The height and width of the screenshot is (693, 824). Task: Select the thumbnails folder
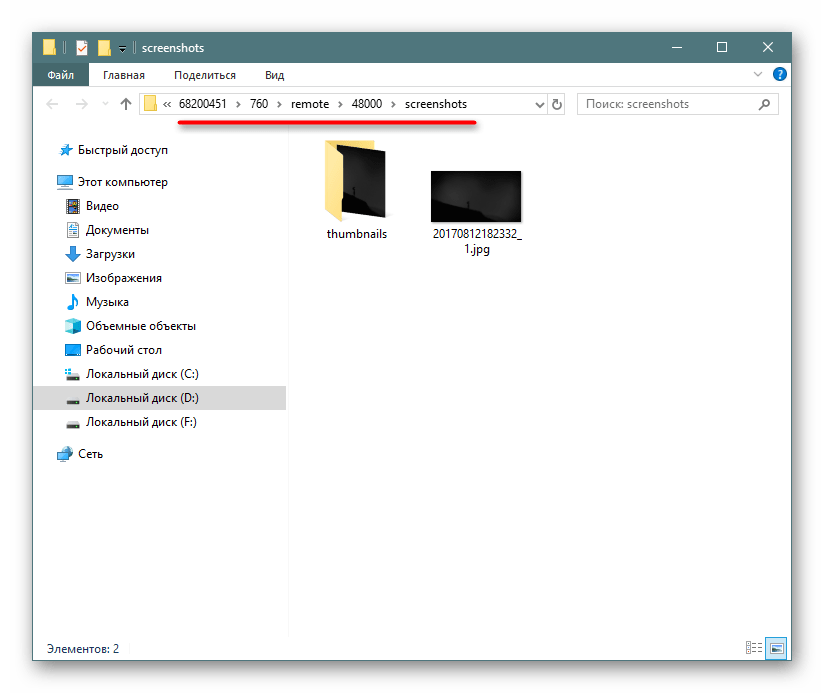(356, 190)
